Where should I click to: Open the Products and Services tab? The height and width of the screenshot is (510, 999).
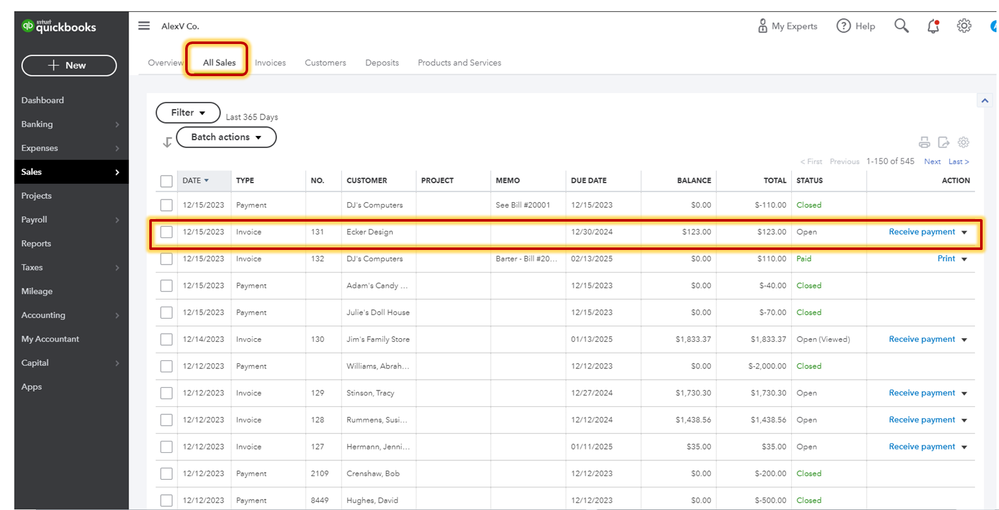click(x=459, y=62)
